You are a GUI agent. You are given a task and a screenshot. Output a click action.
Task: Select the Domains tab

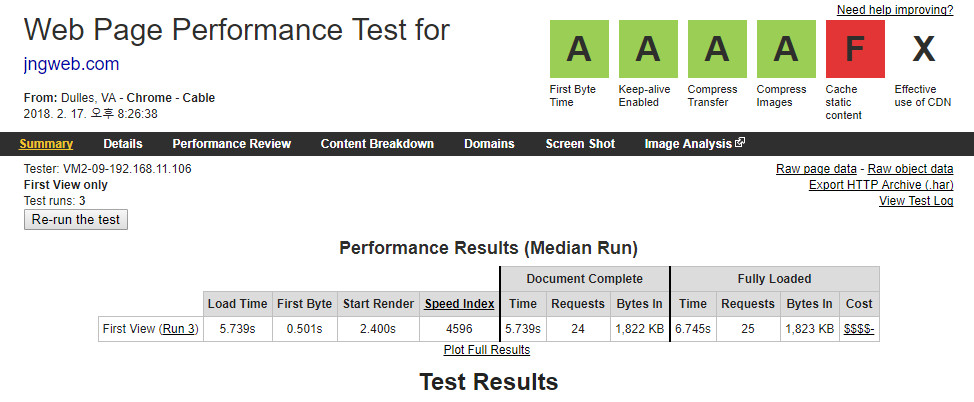tap(489, 144)
